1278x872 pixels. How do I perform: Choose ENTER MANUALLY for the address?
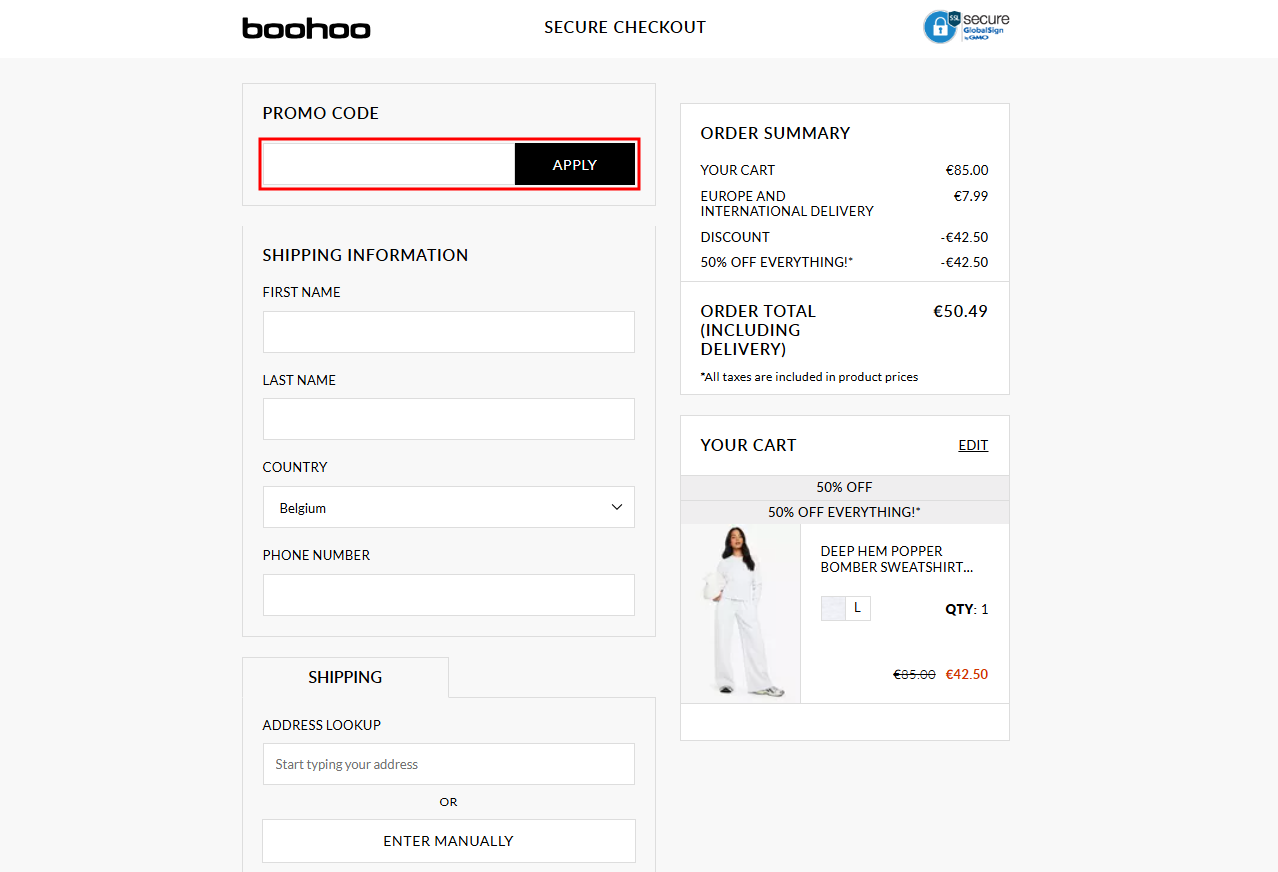(448, 841)
